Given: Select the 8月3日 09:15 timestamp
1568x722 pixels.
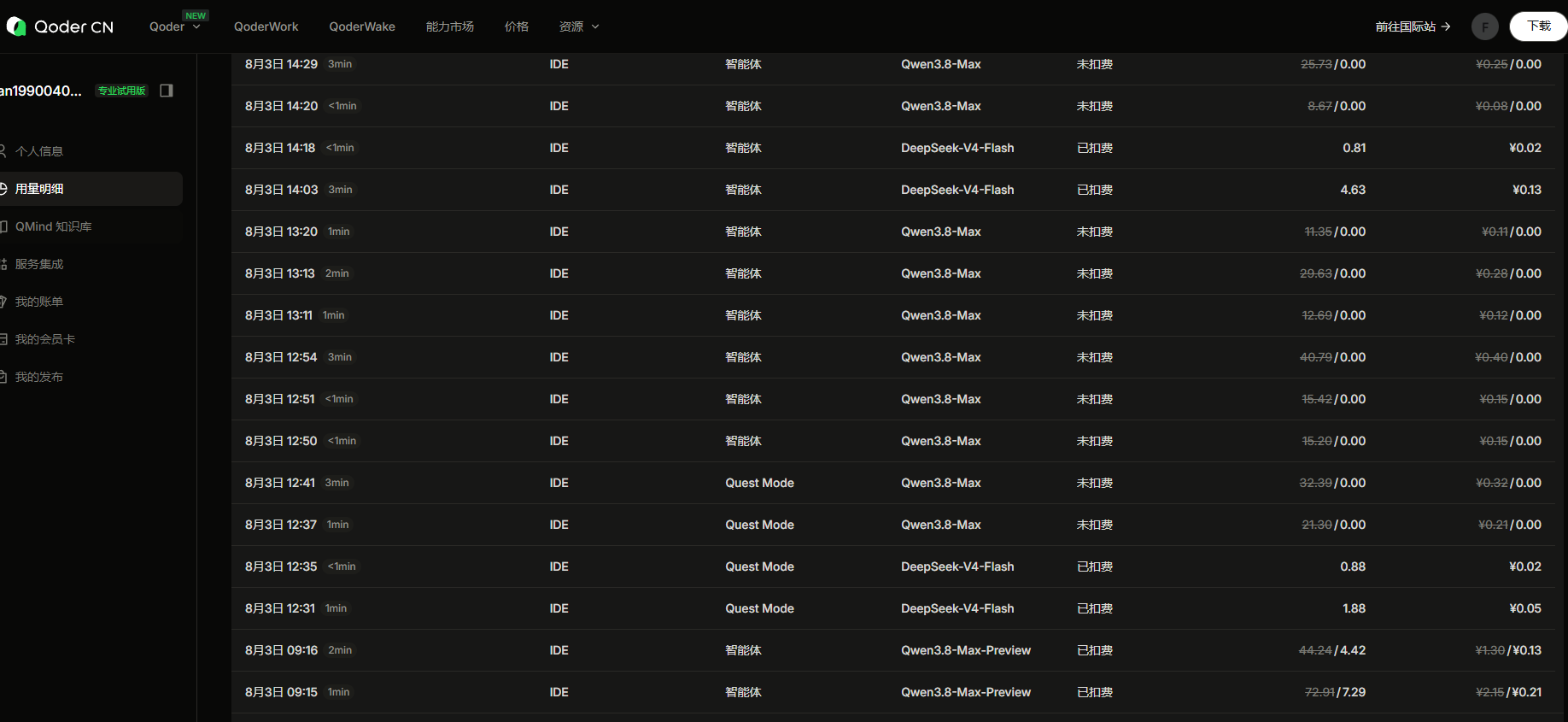Looking at the screenshot, I should pyautogui.click(x=281, y=692).
